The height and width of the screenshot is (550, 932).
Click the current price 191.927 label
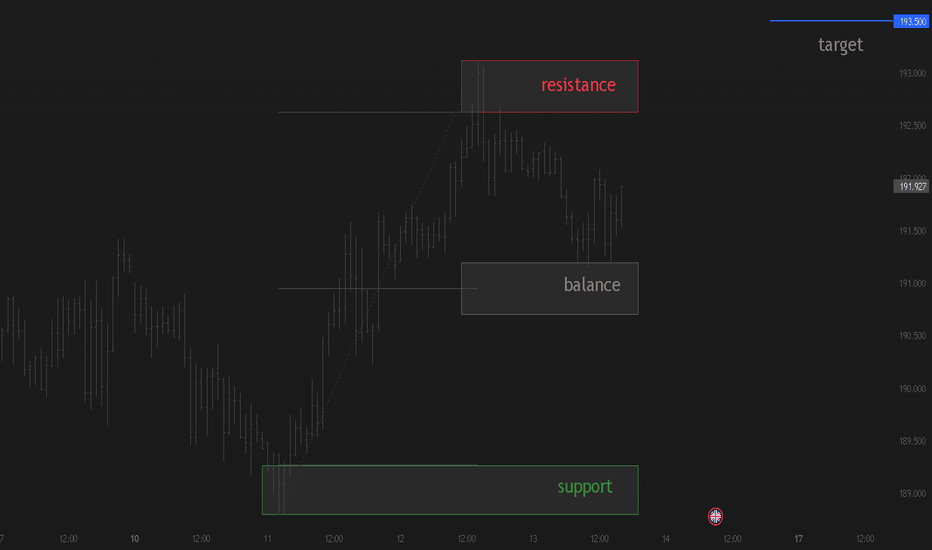(x=912, y=187)
